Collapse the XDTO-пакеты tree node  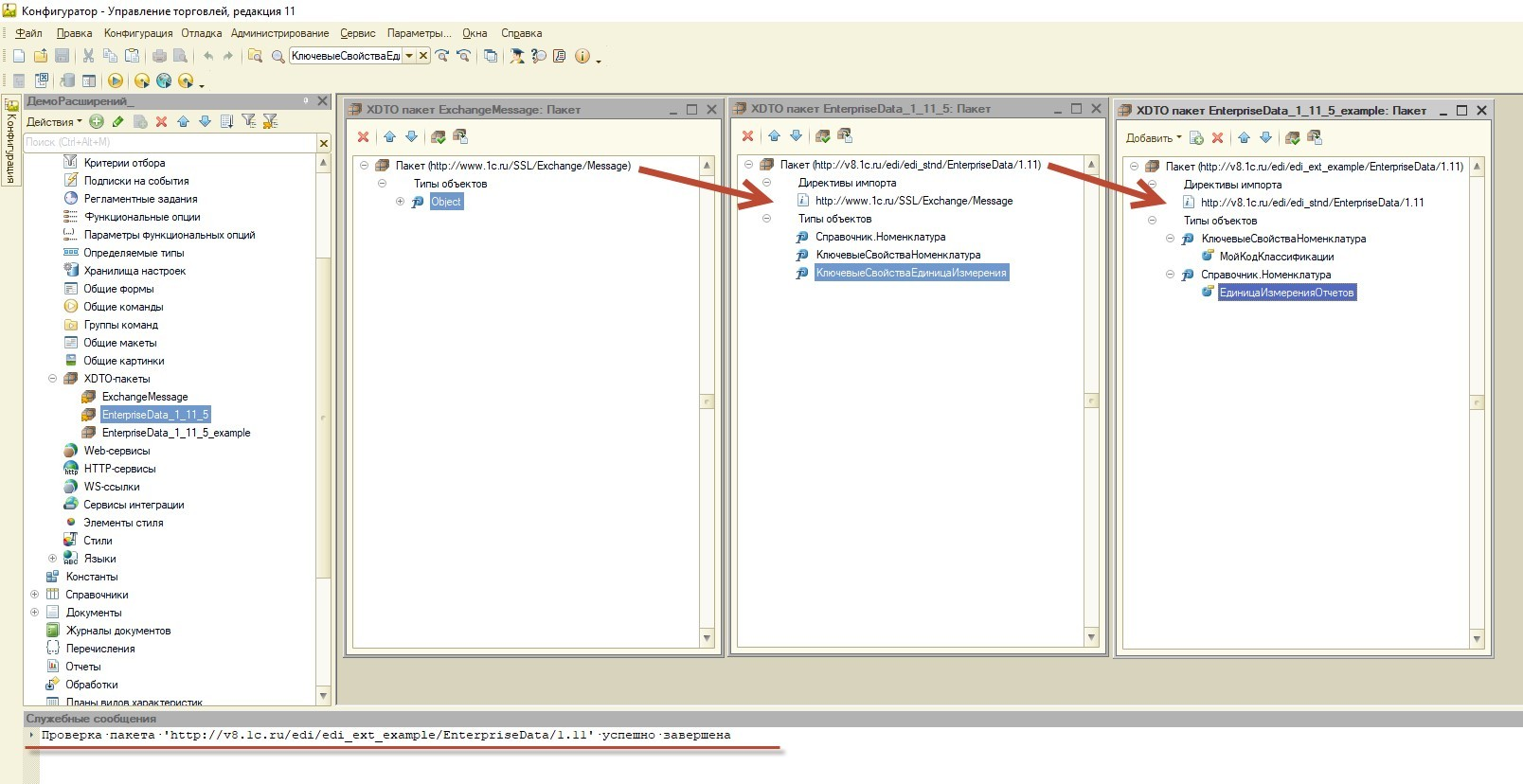pyautogui.click(x=53, y=379)
